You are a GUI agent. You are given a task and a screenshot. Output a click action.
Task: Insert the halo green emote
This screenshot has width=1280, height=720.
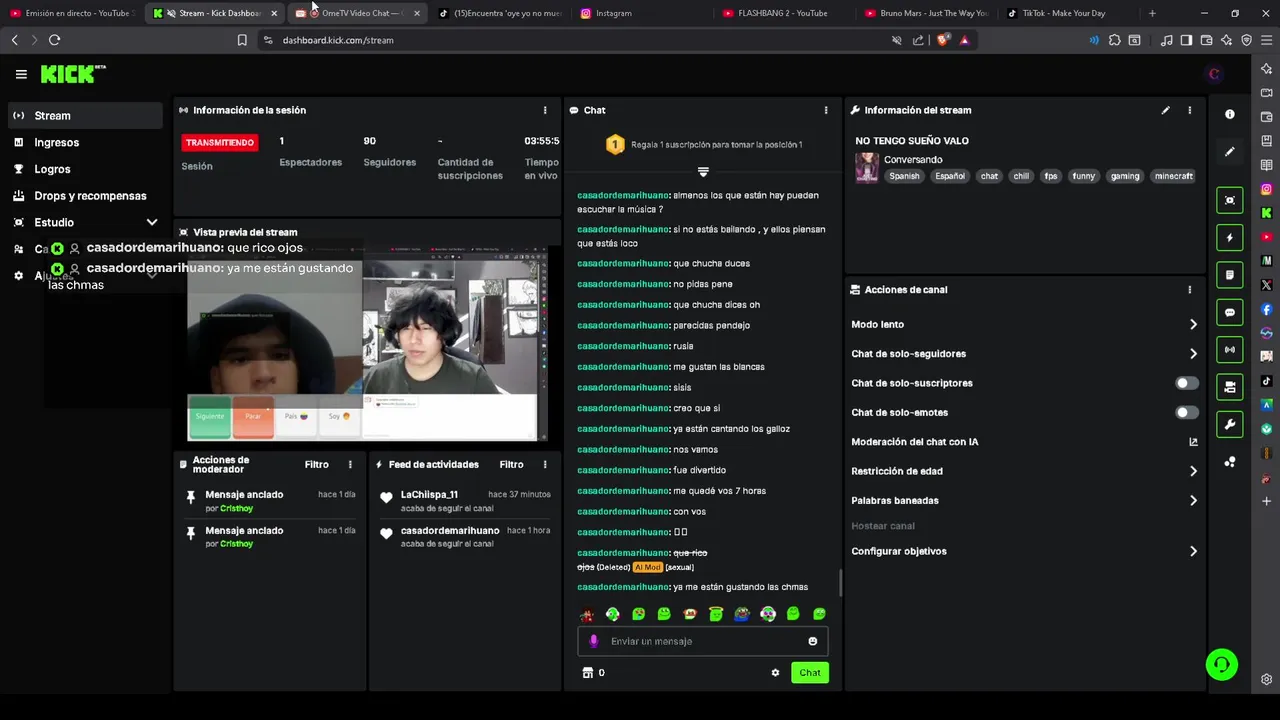click(716, 614)
